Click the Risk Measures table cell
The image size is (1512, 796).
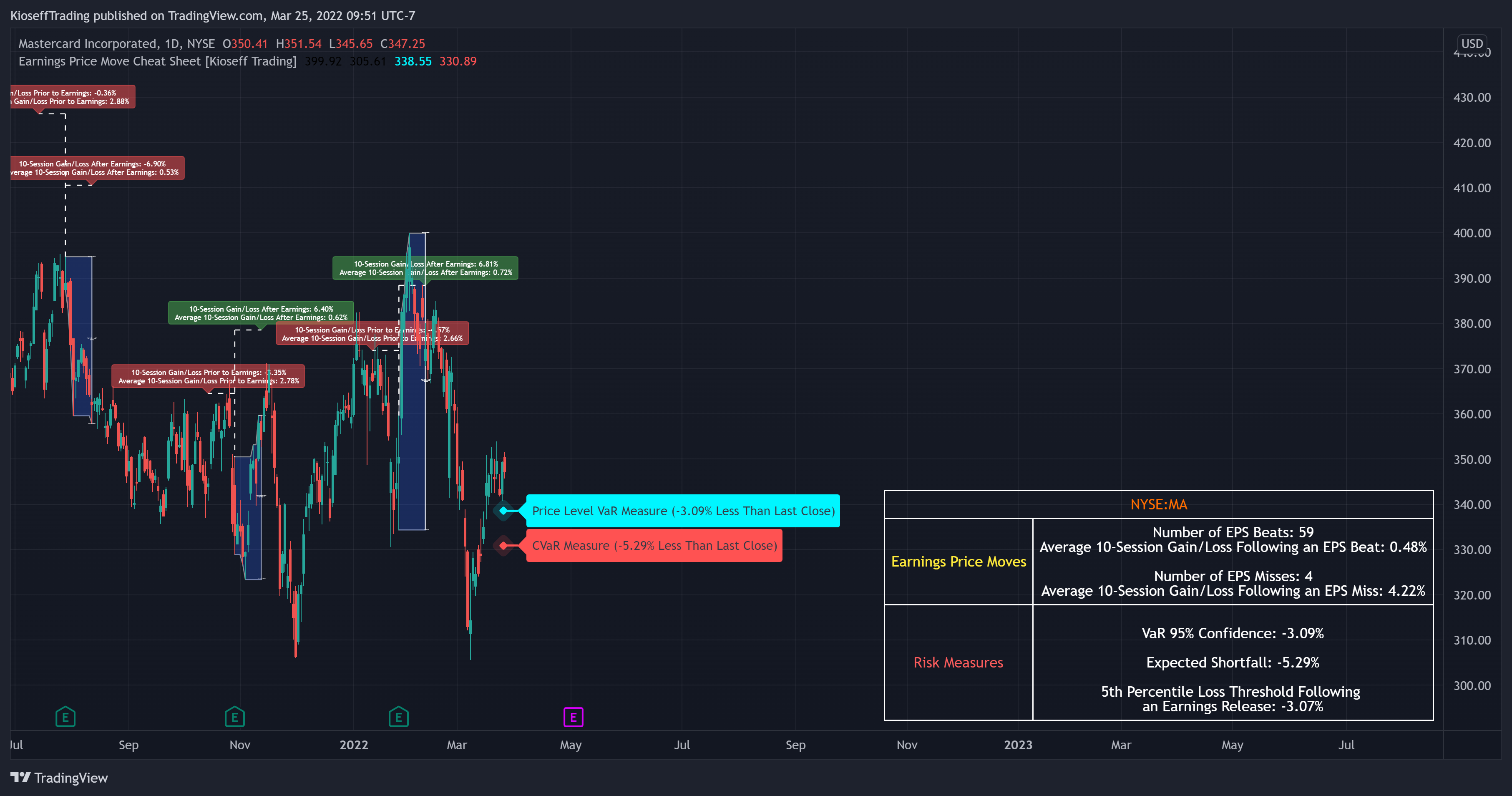(959, 662)
